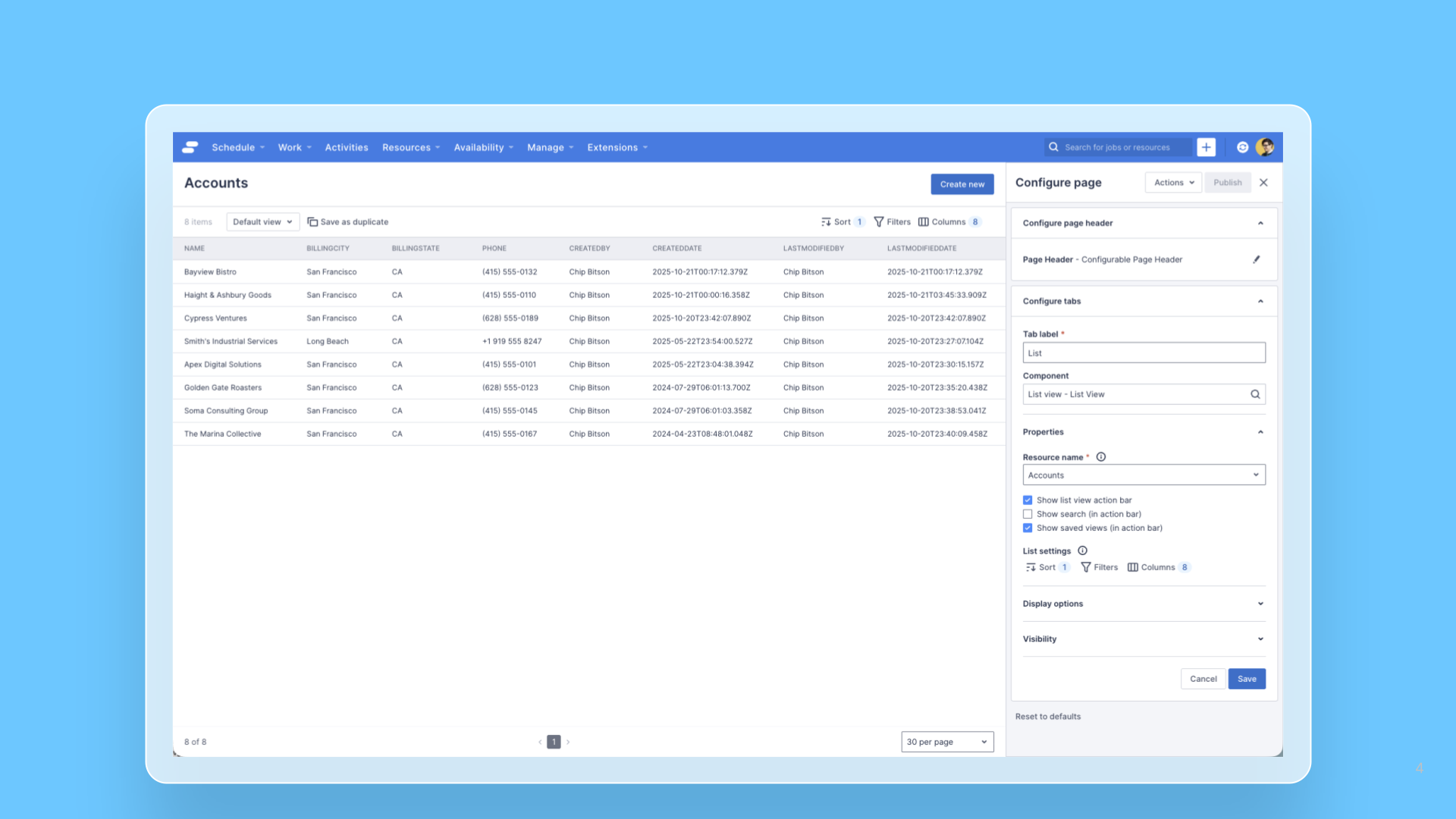Click the Sort icon under List settings
Viewport: 1456px width, 819px height.
[x=1031, y=567]
